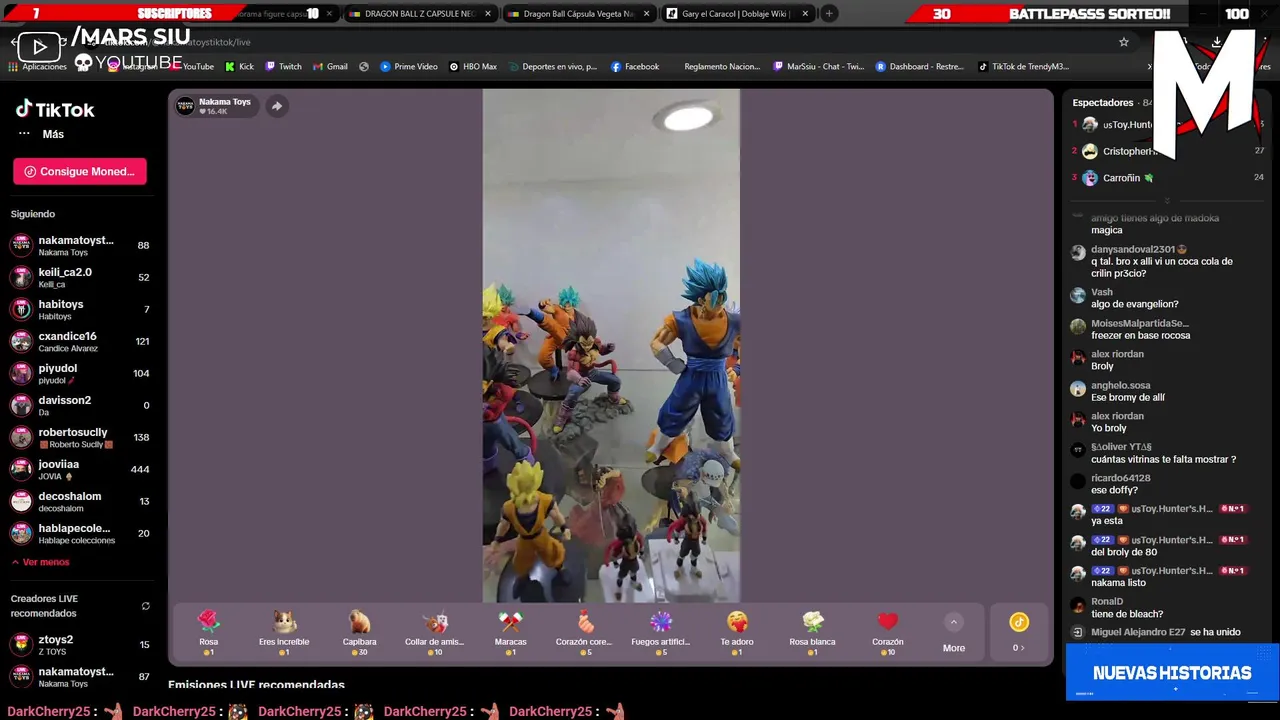
Task: Send the red Corazón gift
Action: 887,632
